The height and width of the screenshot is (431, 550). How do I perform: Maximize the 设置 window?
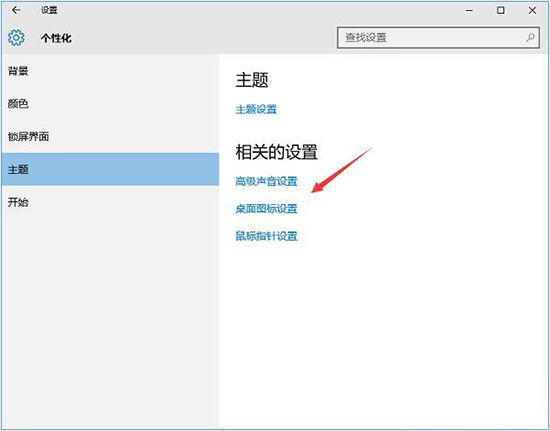point(501,11)
